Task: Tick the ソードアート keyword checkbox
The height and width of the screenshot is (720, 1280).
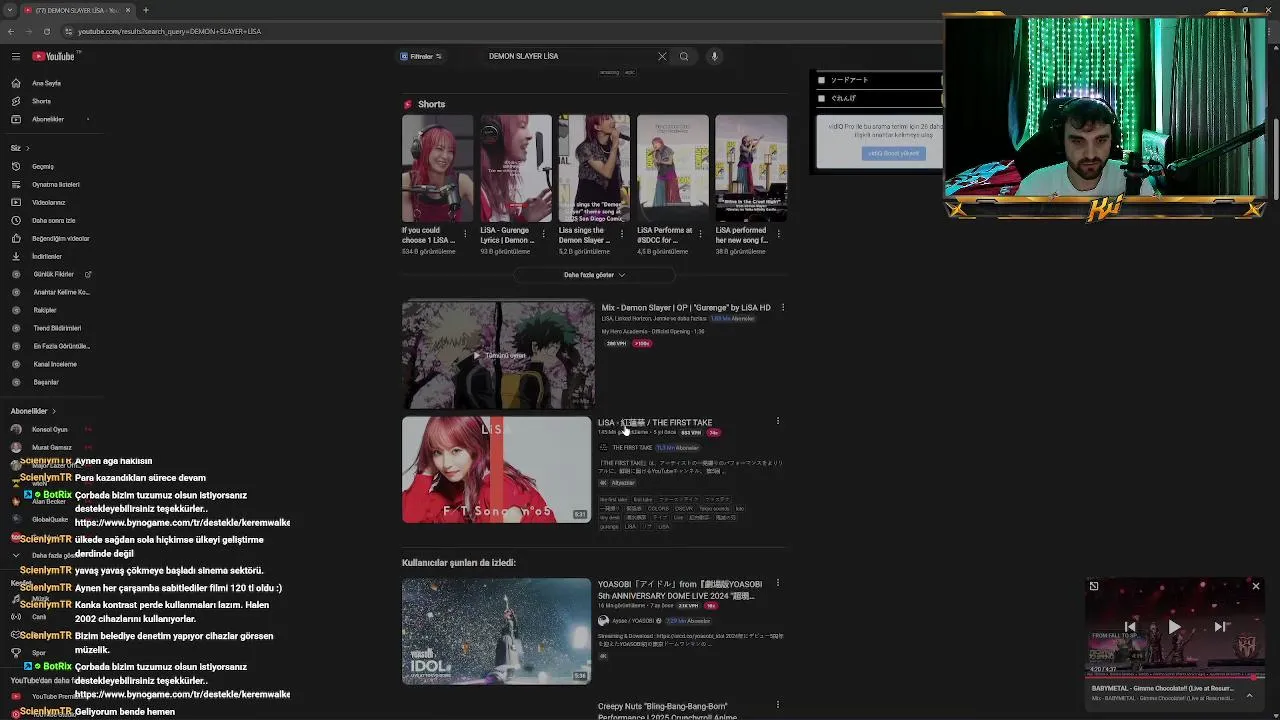Action: pos(821,80)
